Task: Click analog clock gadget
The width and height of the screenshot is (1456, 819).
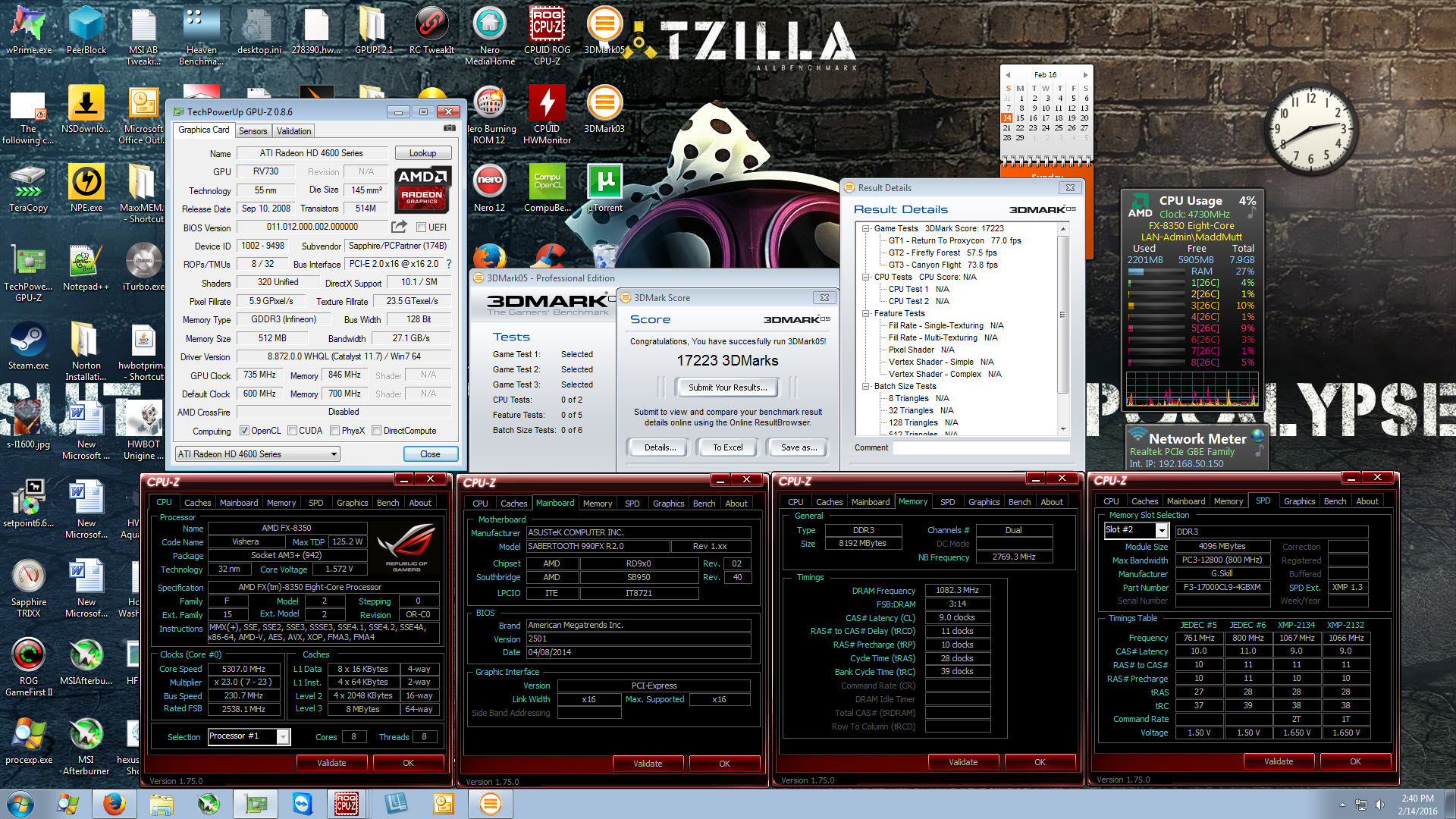Action: pyautogui.click(x=1310, y=129)
